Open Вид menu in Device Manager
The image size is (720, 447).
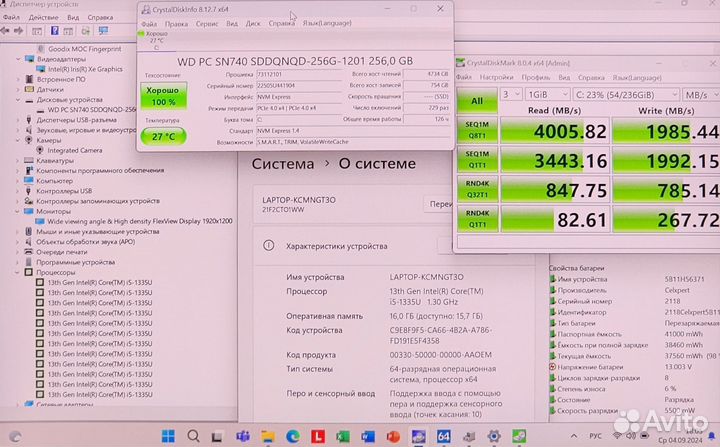(73, 17)
